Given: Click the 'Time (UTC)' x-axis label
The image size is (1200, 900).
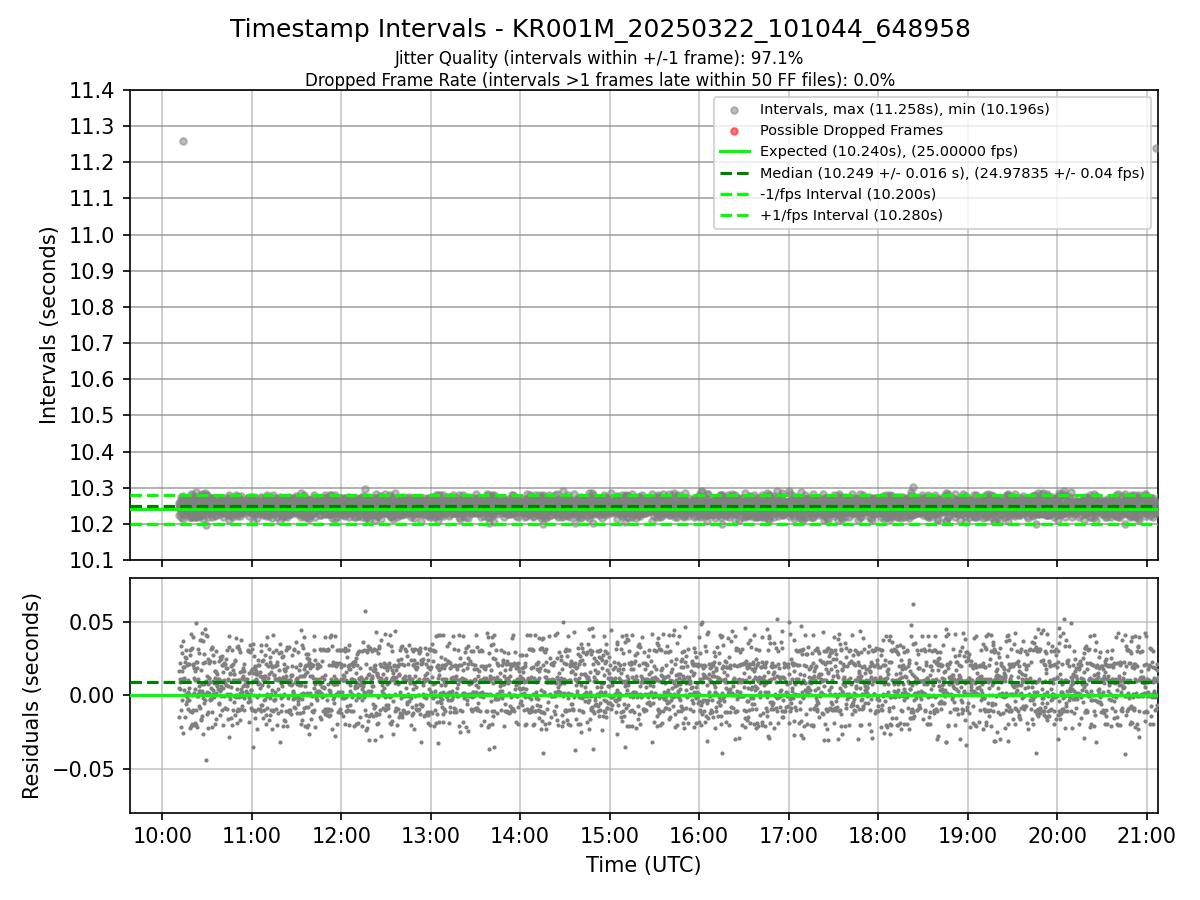Looking at the screenshot, I should 643,865.
